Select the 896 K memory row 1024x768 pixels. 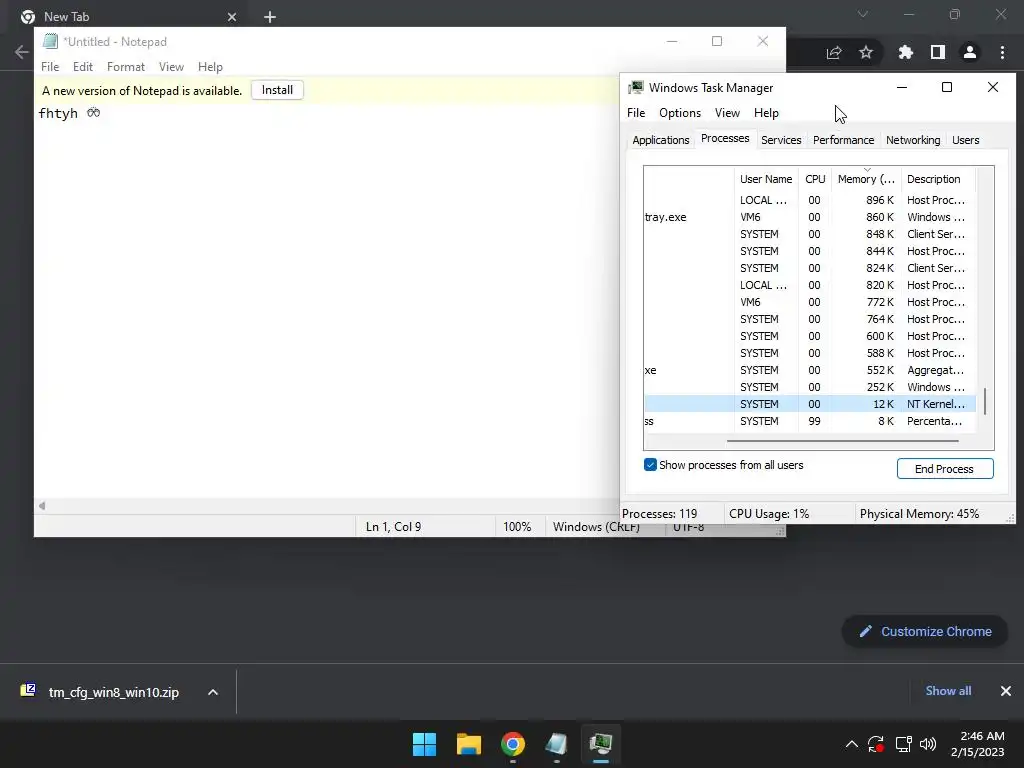[x=810, y=200]
